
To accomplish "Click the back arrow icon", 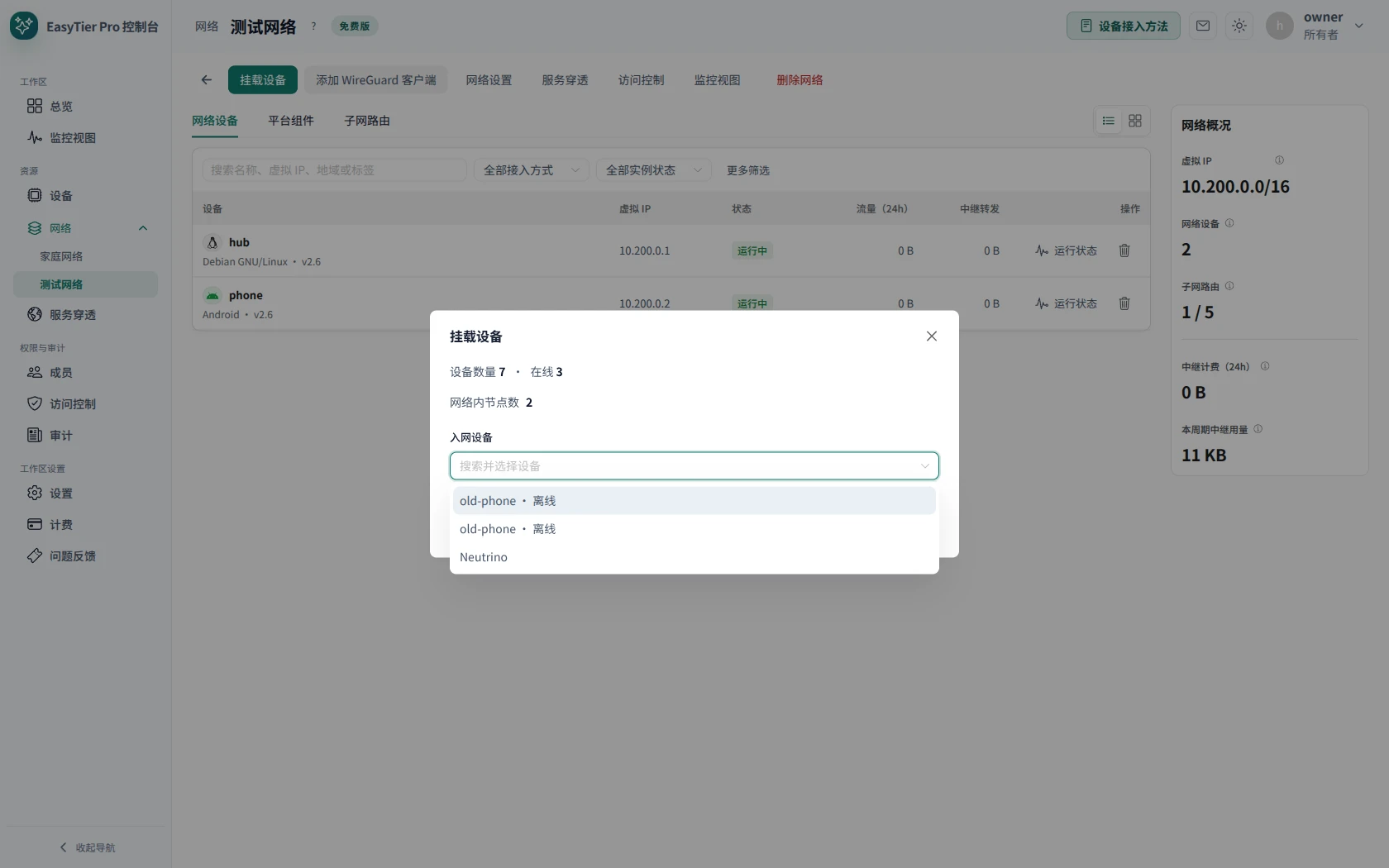I will tap(207, 80).
